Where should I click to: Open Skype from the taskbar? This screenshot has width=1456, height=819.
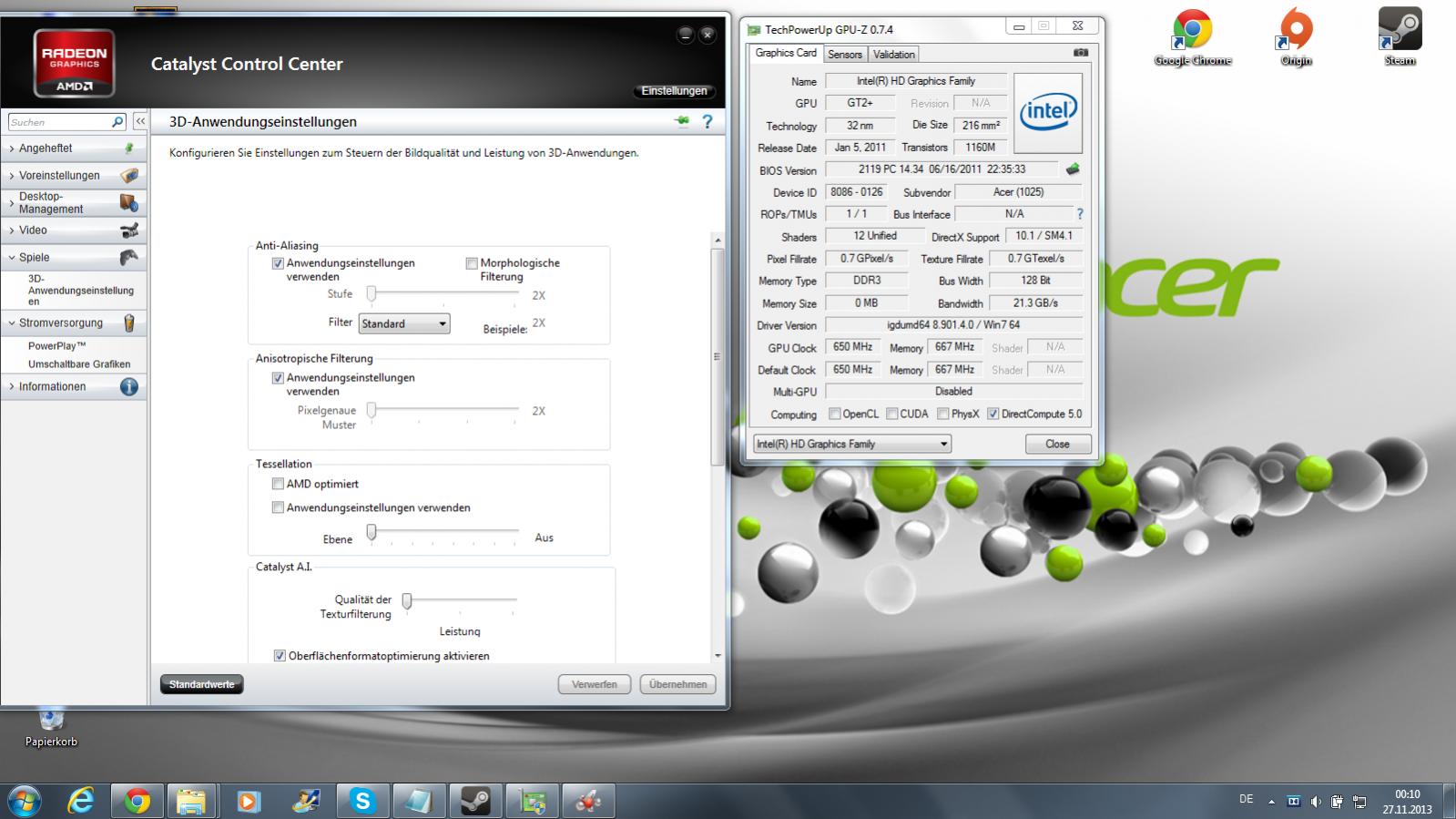[362, 802]
